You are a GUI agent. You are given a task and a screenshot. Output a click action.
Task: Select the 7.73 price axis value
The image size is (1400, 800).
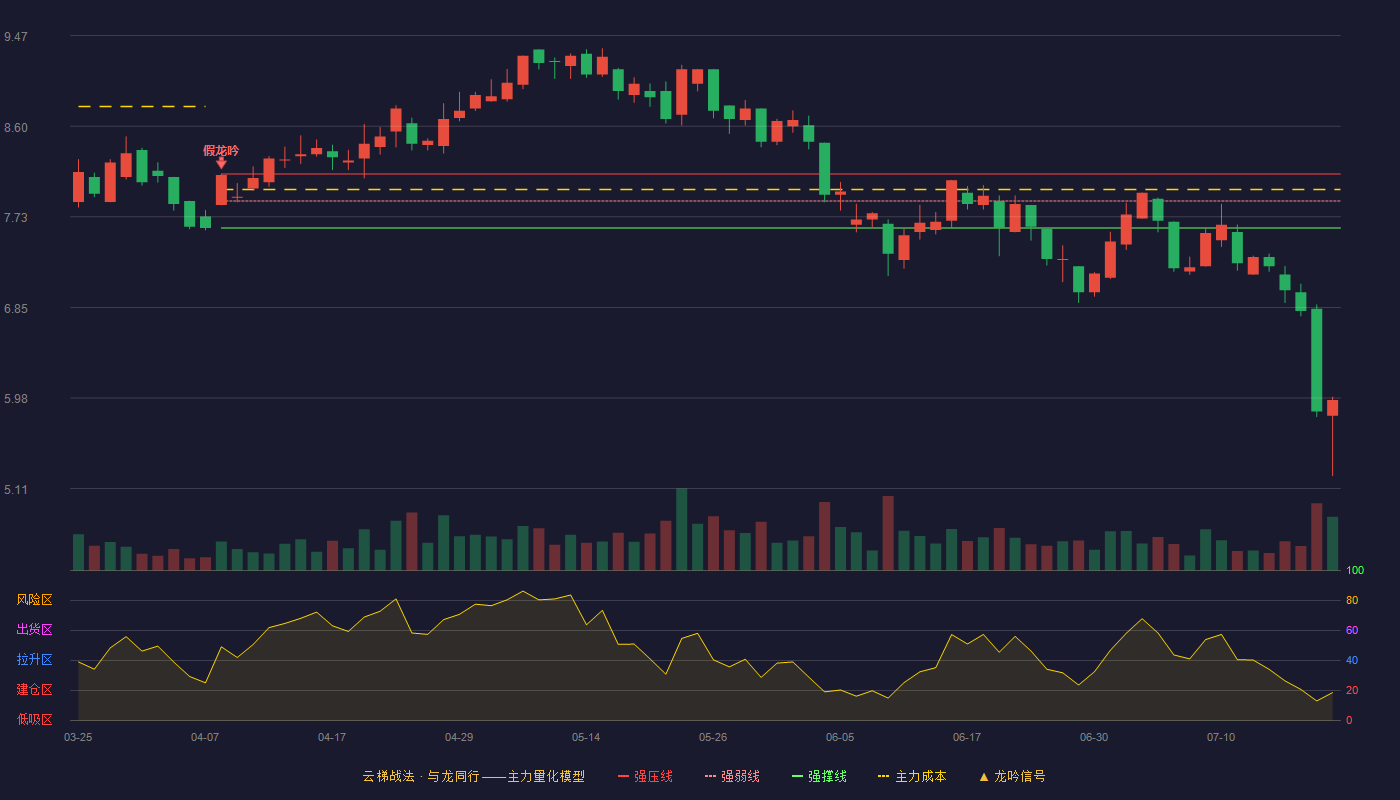pyautogui.click(x=15, y=218)
